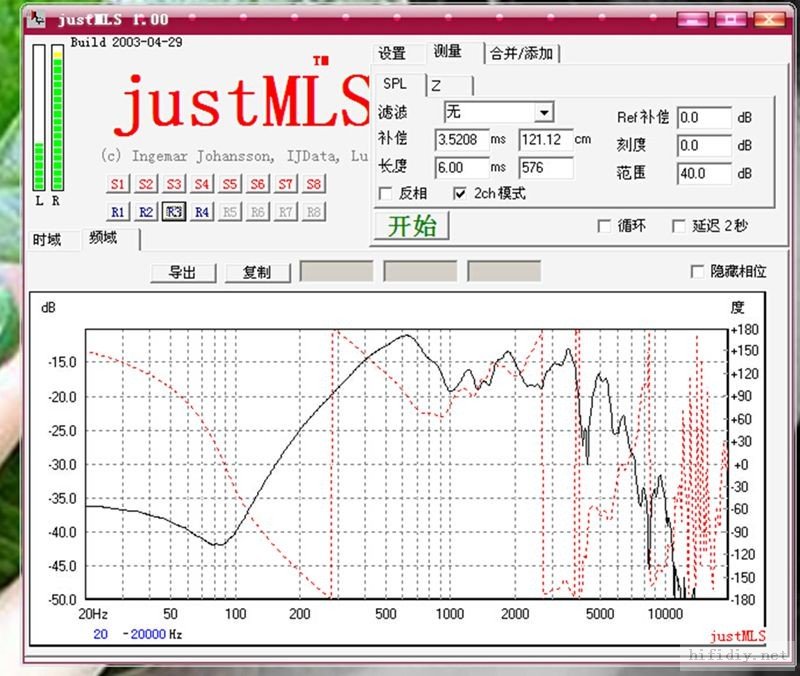Image resolution: width=800 pixels, height=676 pixels.
Task: Click the R1 reference slot button
Action: click(118, 212)
